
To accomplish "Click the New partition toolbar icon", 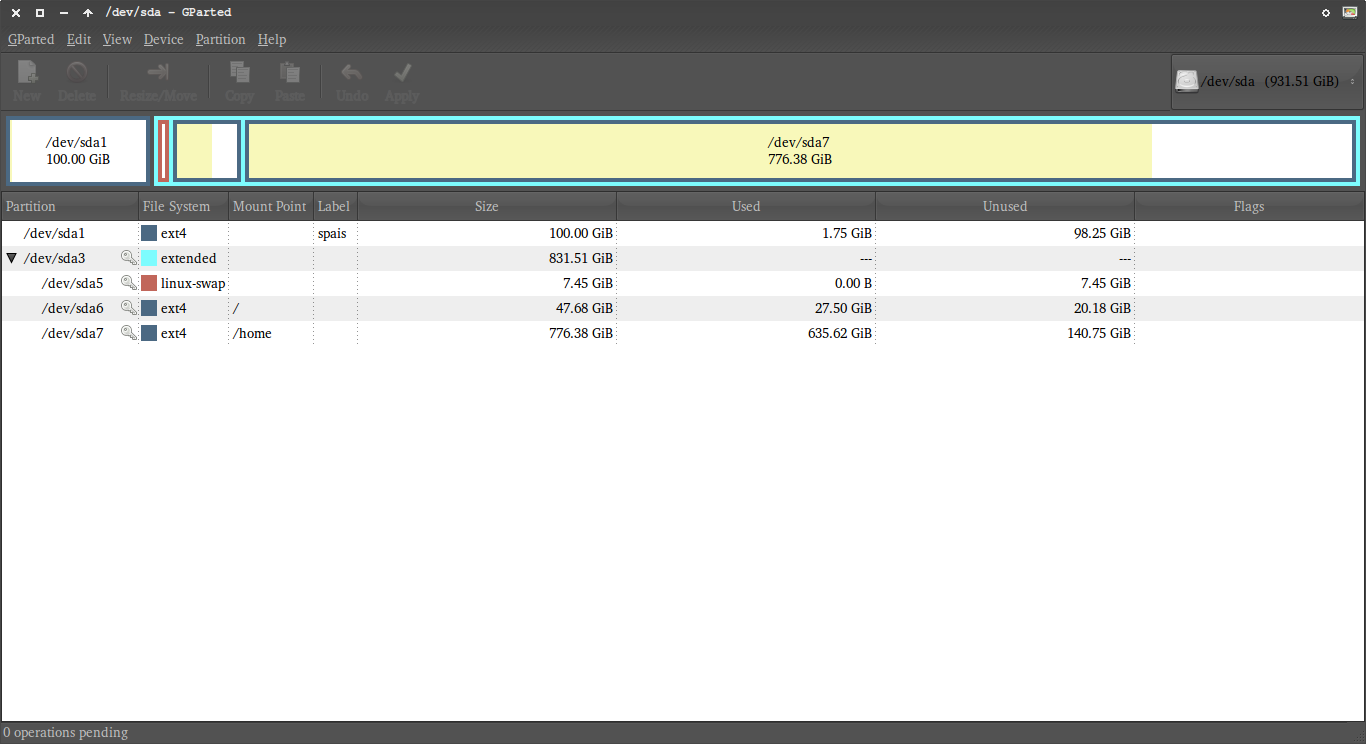I will 27,72.
